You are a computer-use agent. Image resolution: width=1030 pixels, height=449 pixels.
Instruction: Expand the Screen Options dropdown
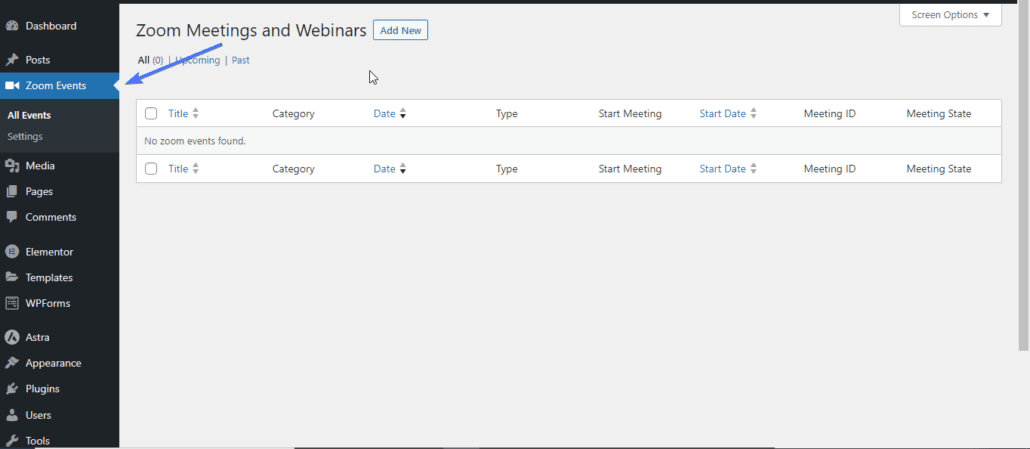click(x=950, y=14)
